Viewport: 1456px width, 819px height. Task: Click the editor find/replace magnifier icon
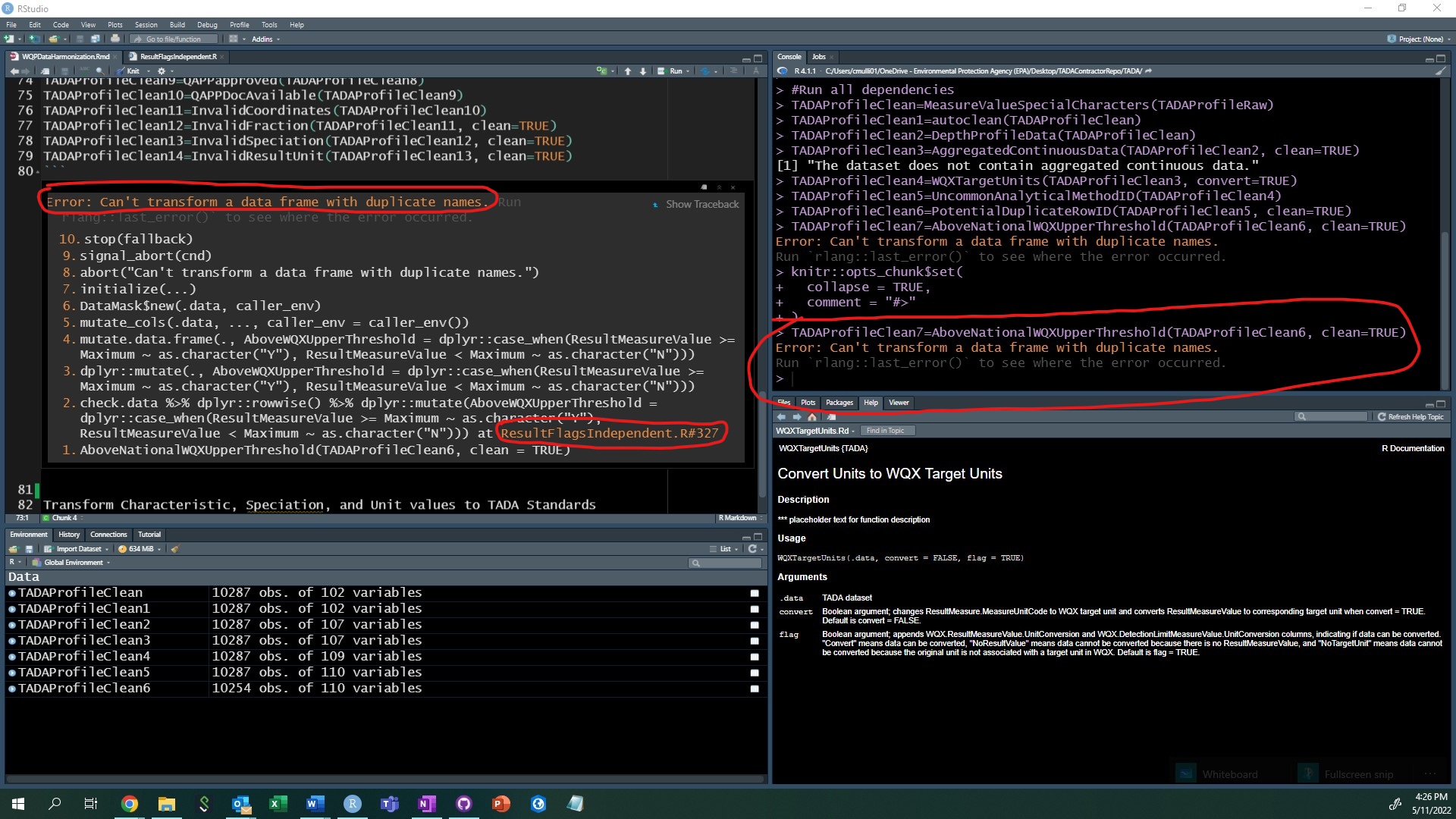(99, 71)
